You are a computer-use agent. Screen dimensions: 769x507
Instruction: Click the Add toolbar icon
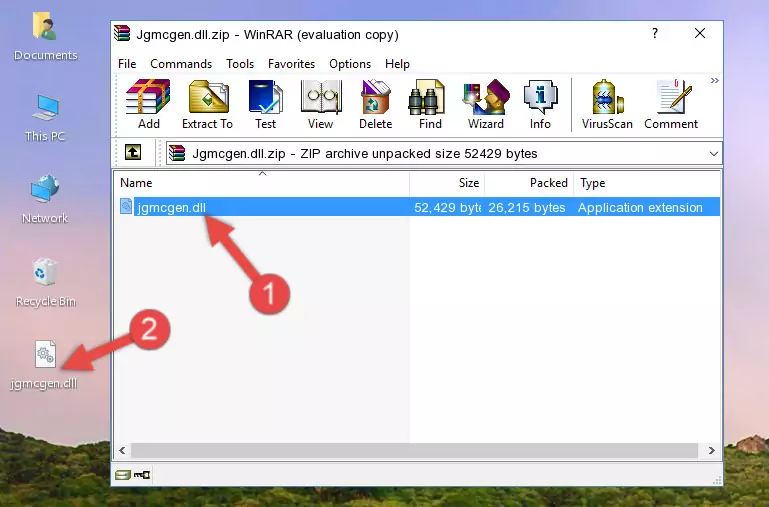[148, 104]
